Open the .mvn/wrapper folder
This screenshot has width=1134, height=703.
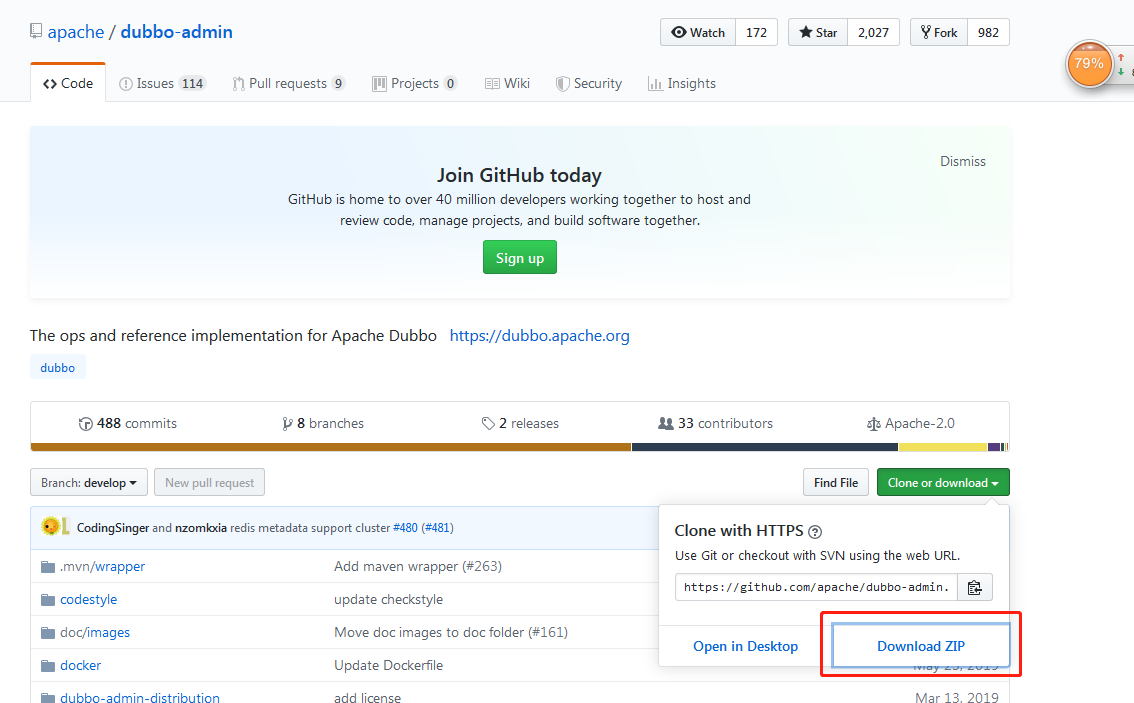pos(103,566)
